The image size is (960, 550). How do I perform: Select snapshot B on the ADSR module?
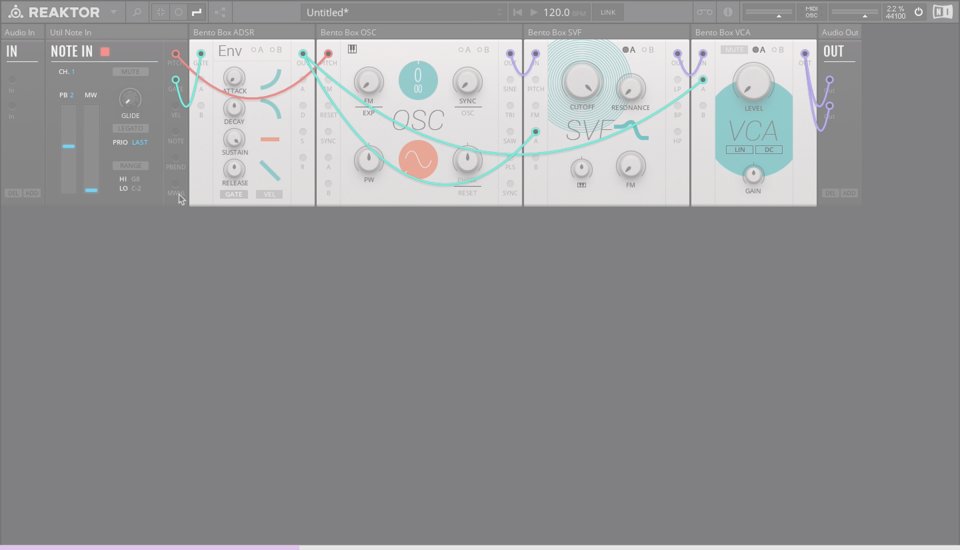[277, 49]
